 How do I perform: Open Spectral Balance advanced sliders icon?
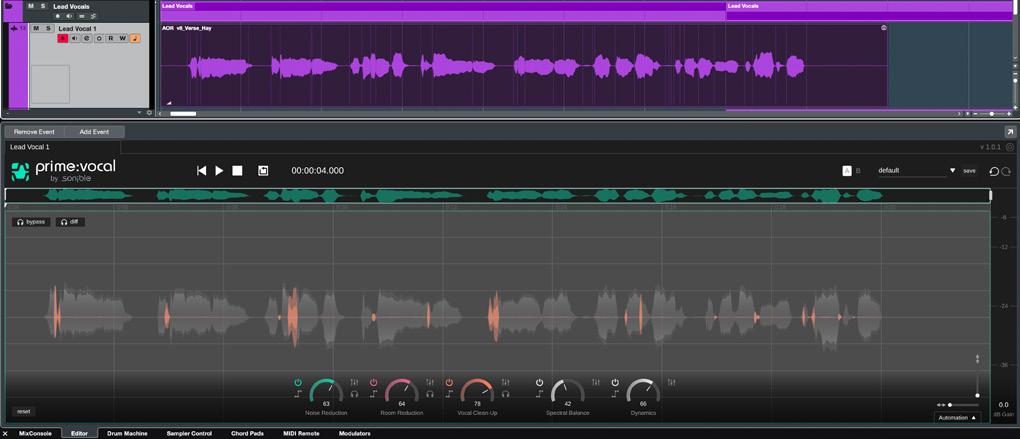tap(596, 382)
